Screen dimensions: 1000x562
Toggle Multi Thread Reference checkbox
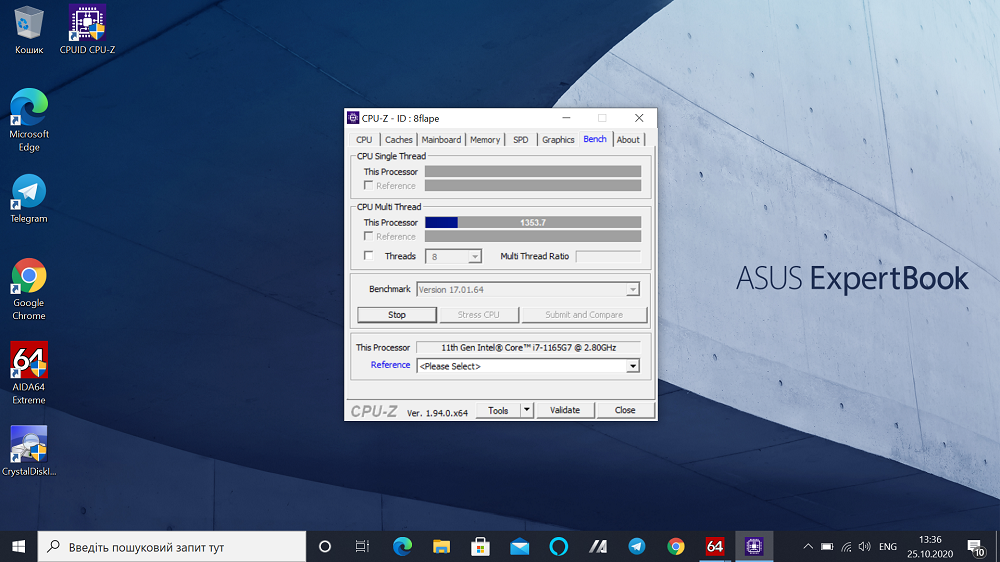368,236
